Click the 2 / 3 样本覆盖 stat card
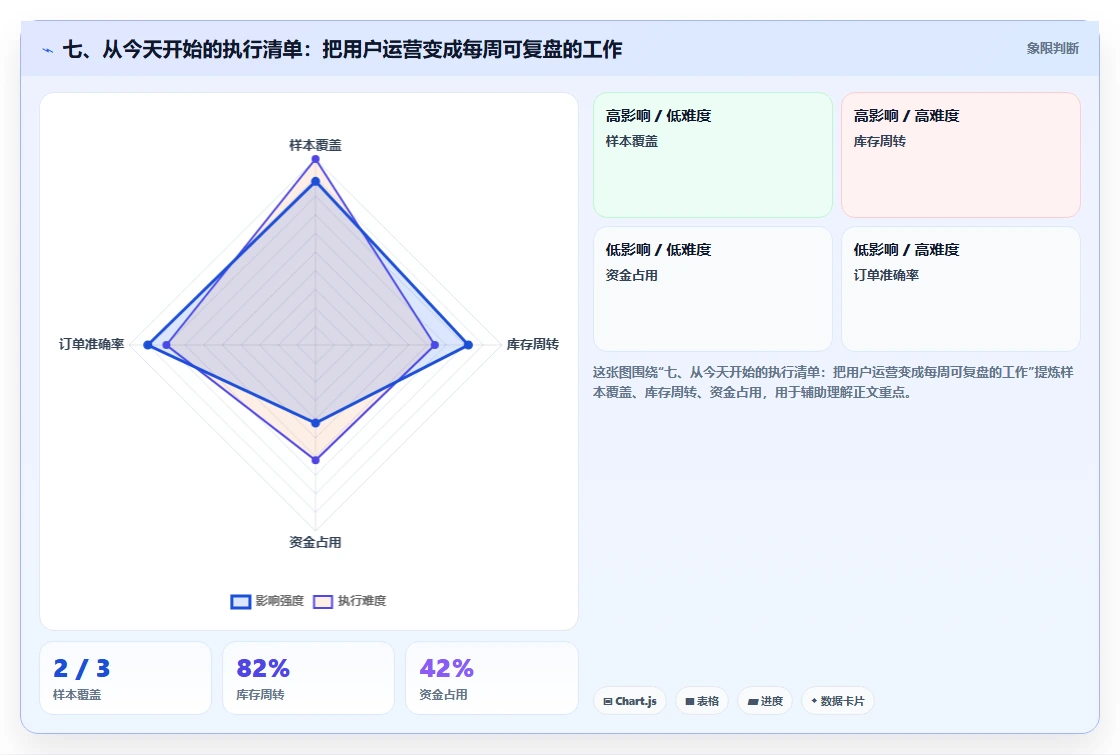The height and width of the screenshot is (755, 1120). pyautogui.click(x=126, y=678)
